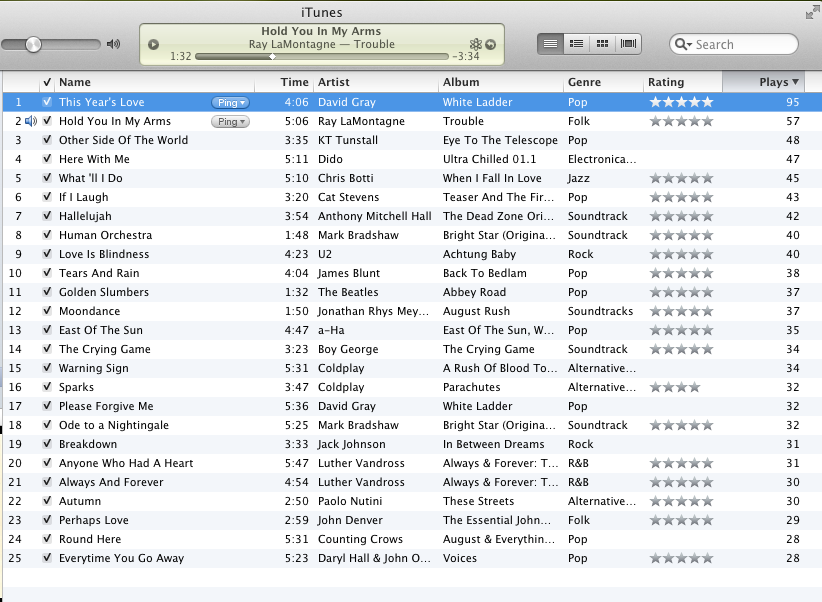Set the star rating for Hold You In My Arms
Viewport: 822px width, 602px height.
[x=682, y=121]
